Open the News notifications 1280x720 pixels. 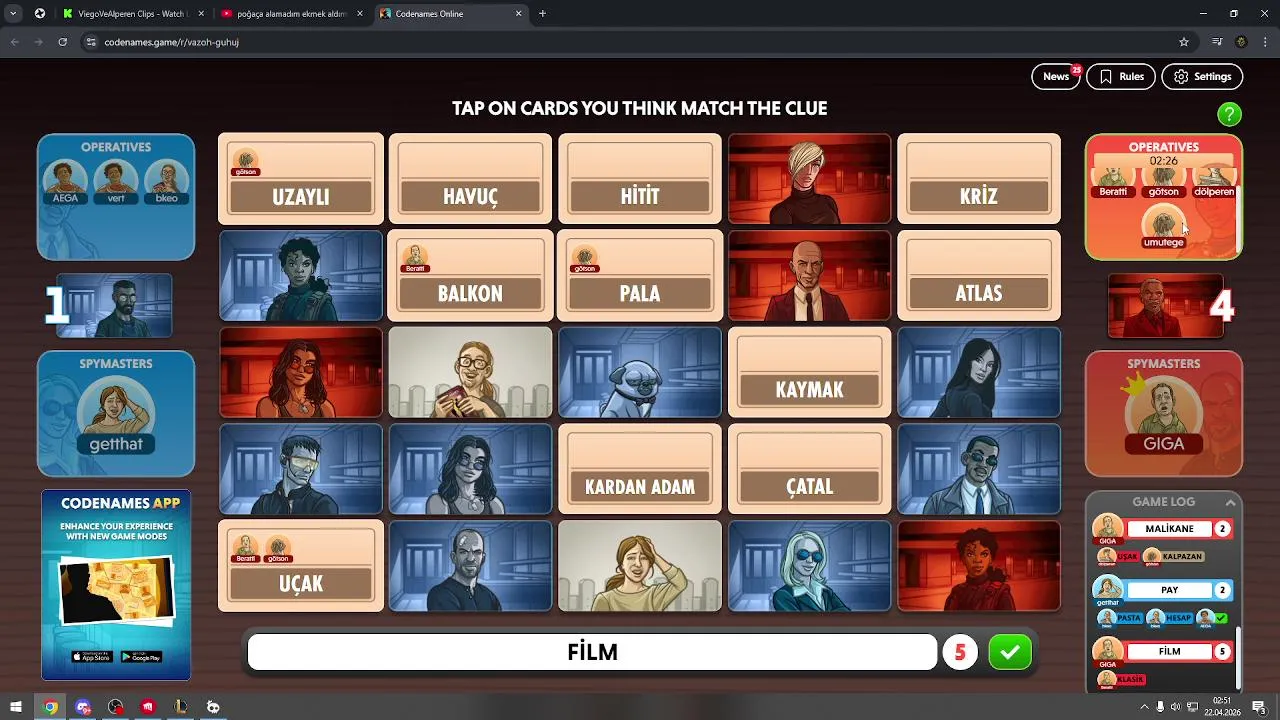click(x=1056, y=77)
